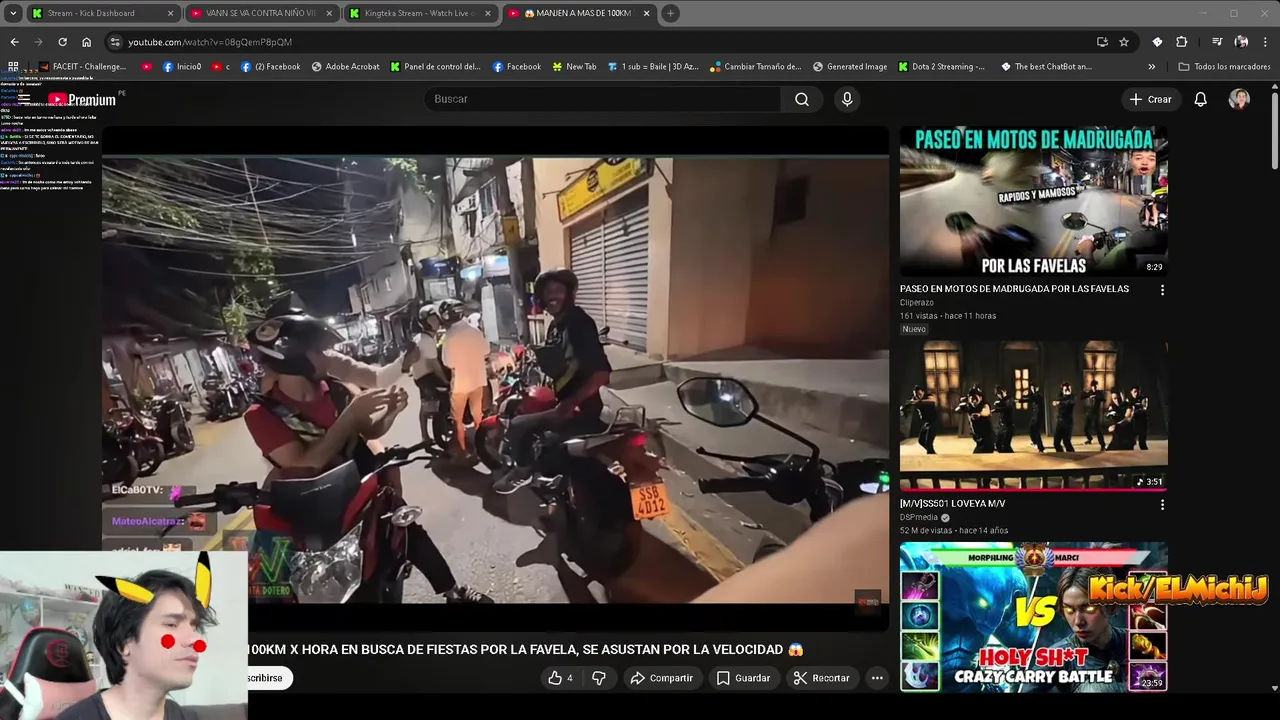Open the Dota 2 Streaming bookmark
This screenshot has width=1280, height=720.
click(940, 67)
